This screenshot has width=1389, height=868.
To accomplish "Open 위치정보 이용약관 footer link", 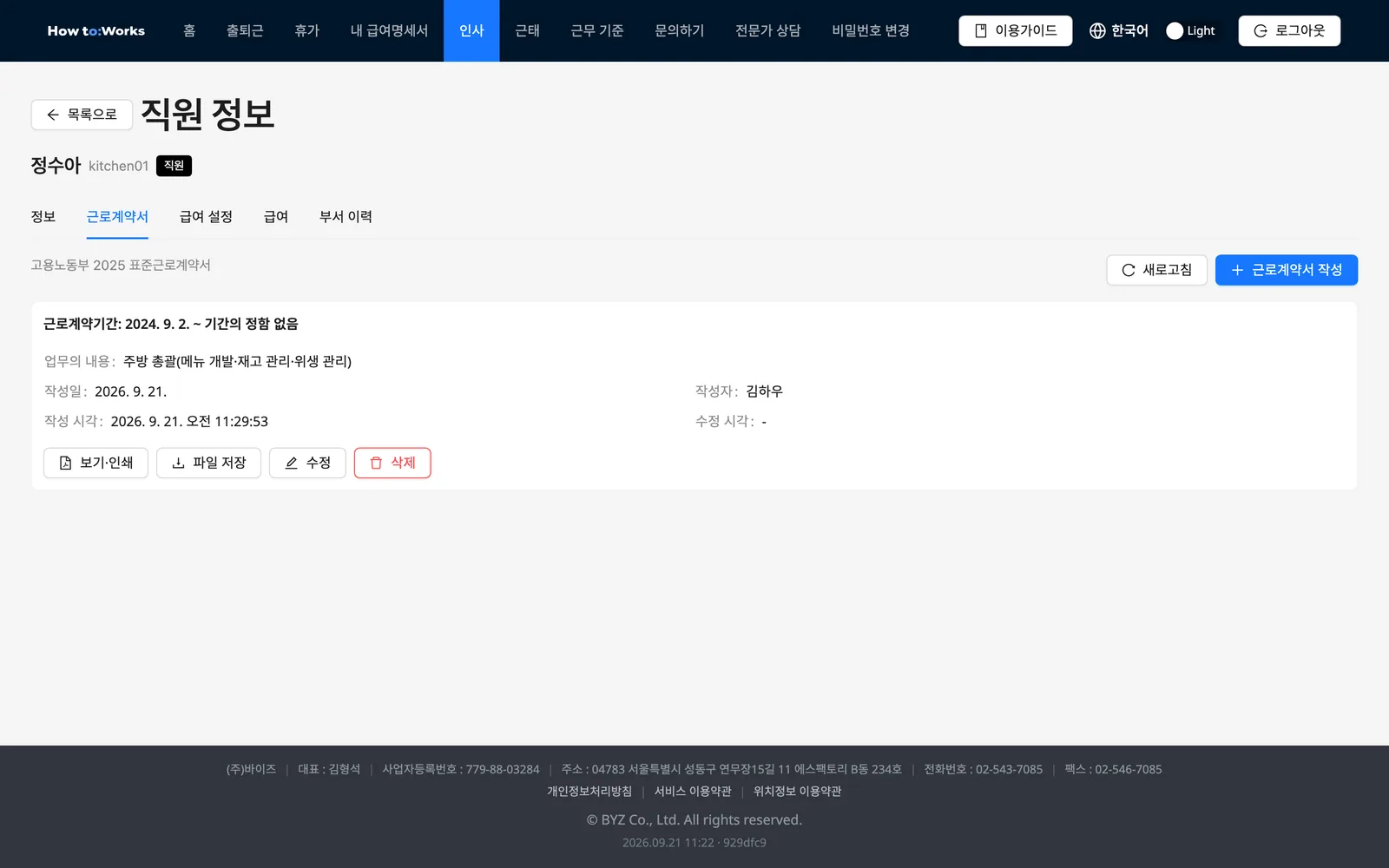I will coord(797,792).
